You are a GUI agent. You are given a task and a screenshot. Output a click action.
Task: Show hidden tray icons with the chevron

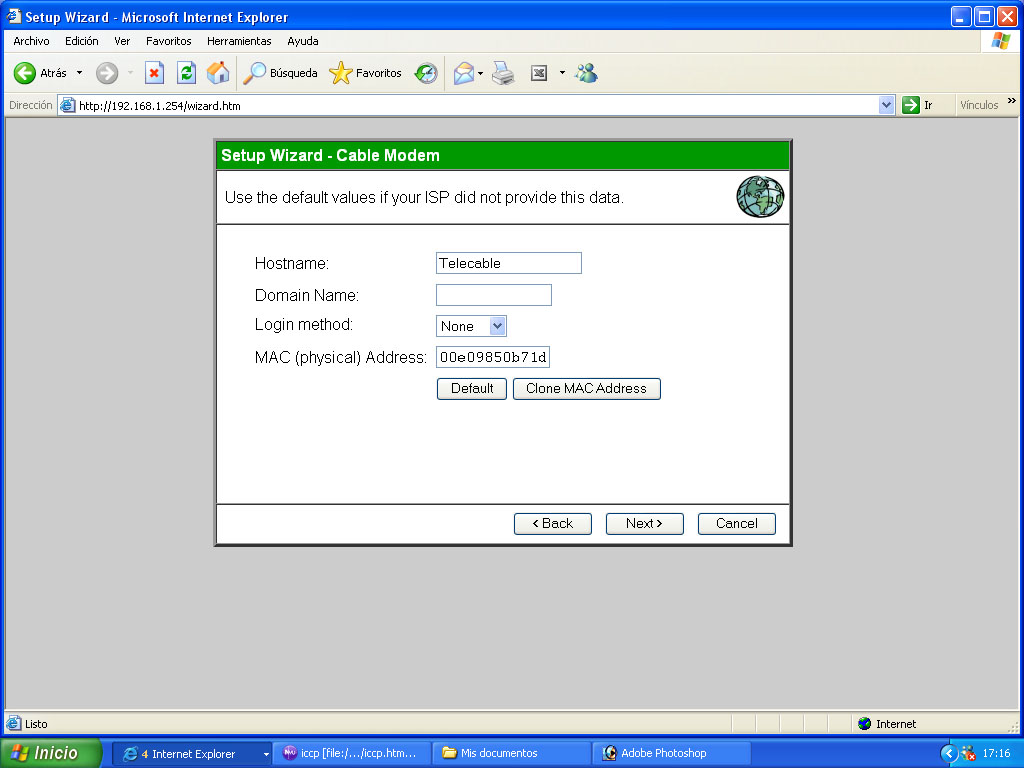(x=949, y=754)
